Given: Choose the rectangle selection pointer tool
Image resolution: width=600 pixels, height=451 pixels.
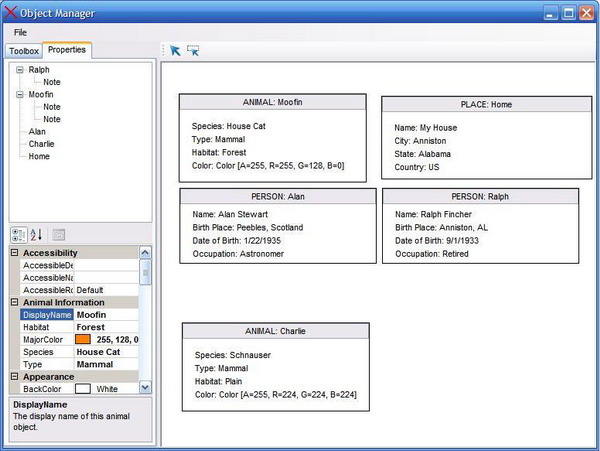Looking at the screenshot, I should click(x=193, y=50).
